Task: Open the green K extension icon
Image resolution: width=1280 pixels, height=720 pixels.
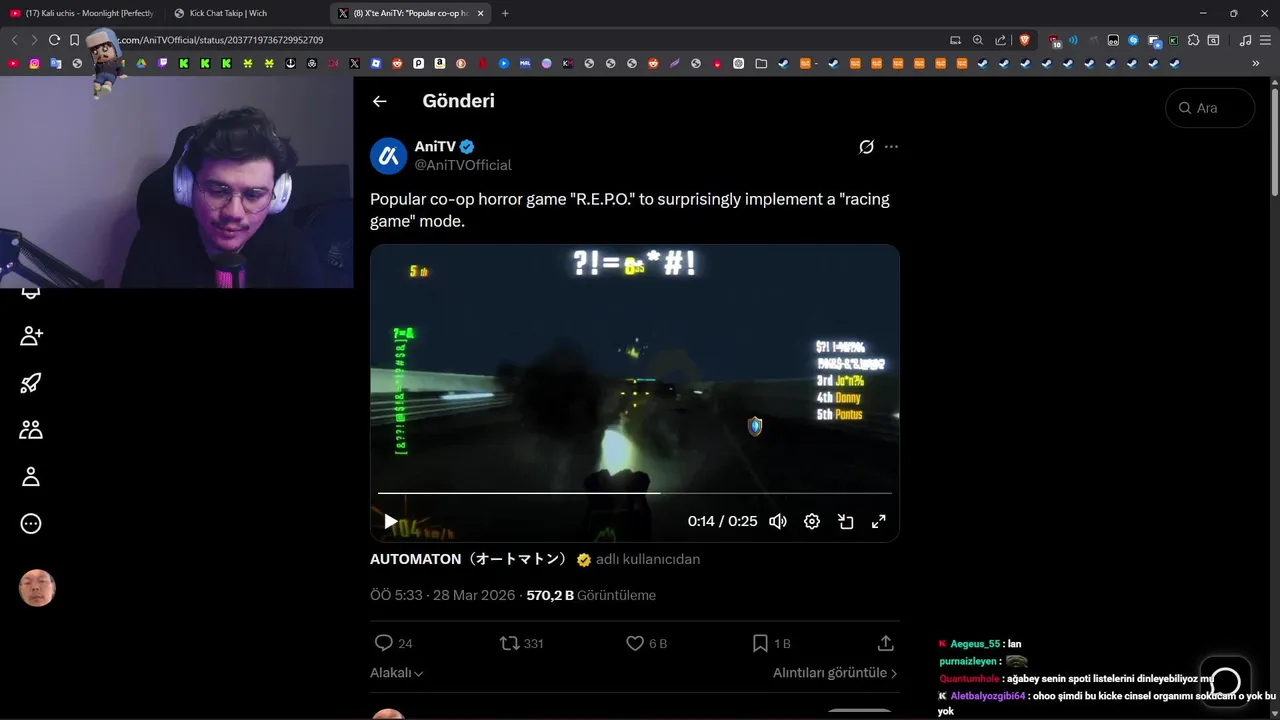Action: [1173, 40]
